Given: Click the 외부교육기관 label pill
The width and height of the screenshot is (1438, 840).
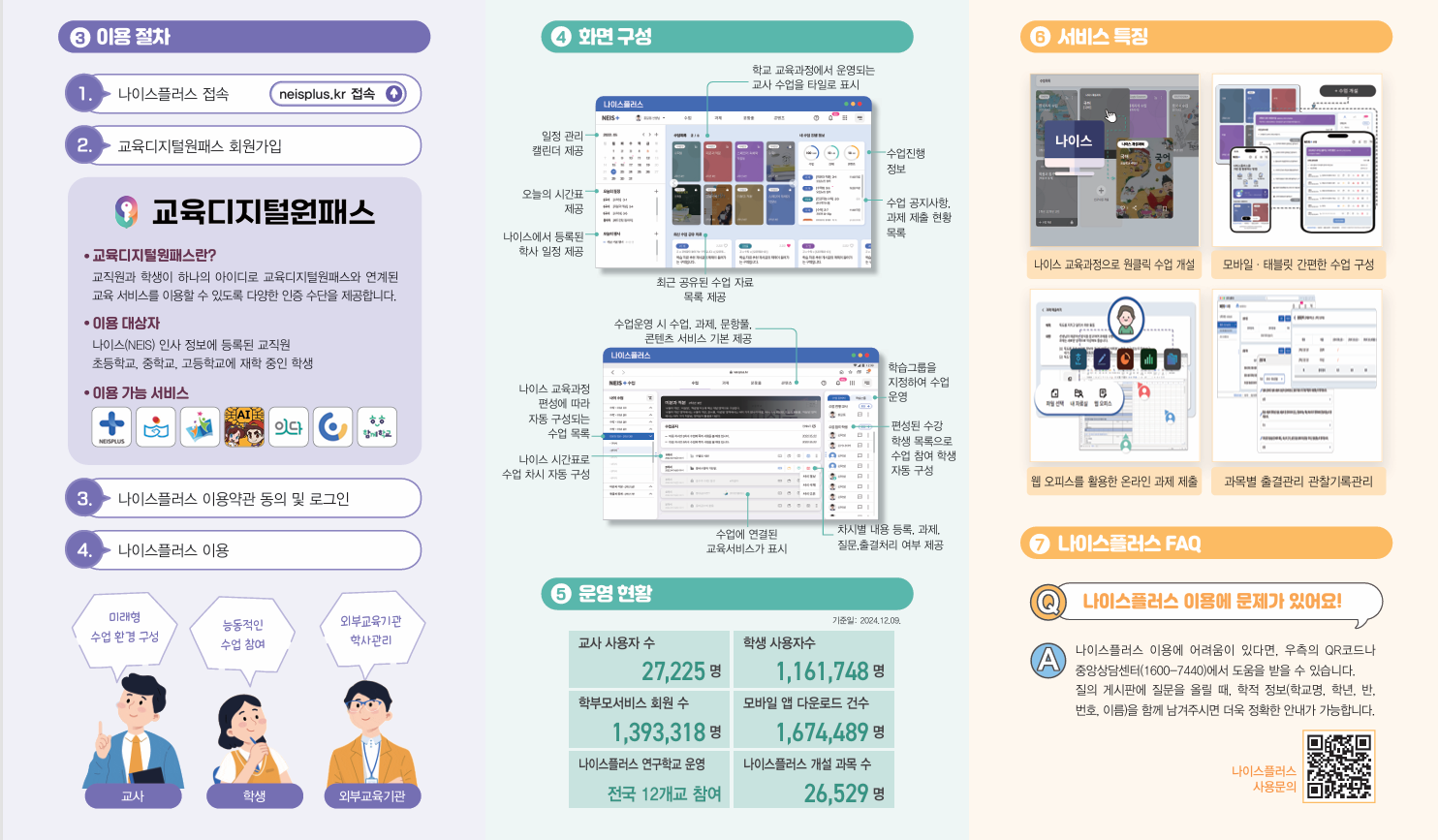Looking at the screenshot, I should pos(372,795).
